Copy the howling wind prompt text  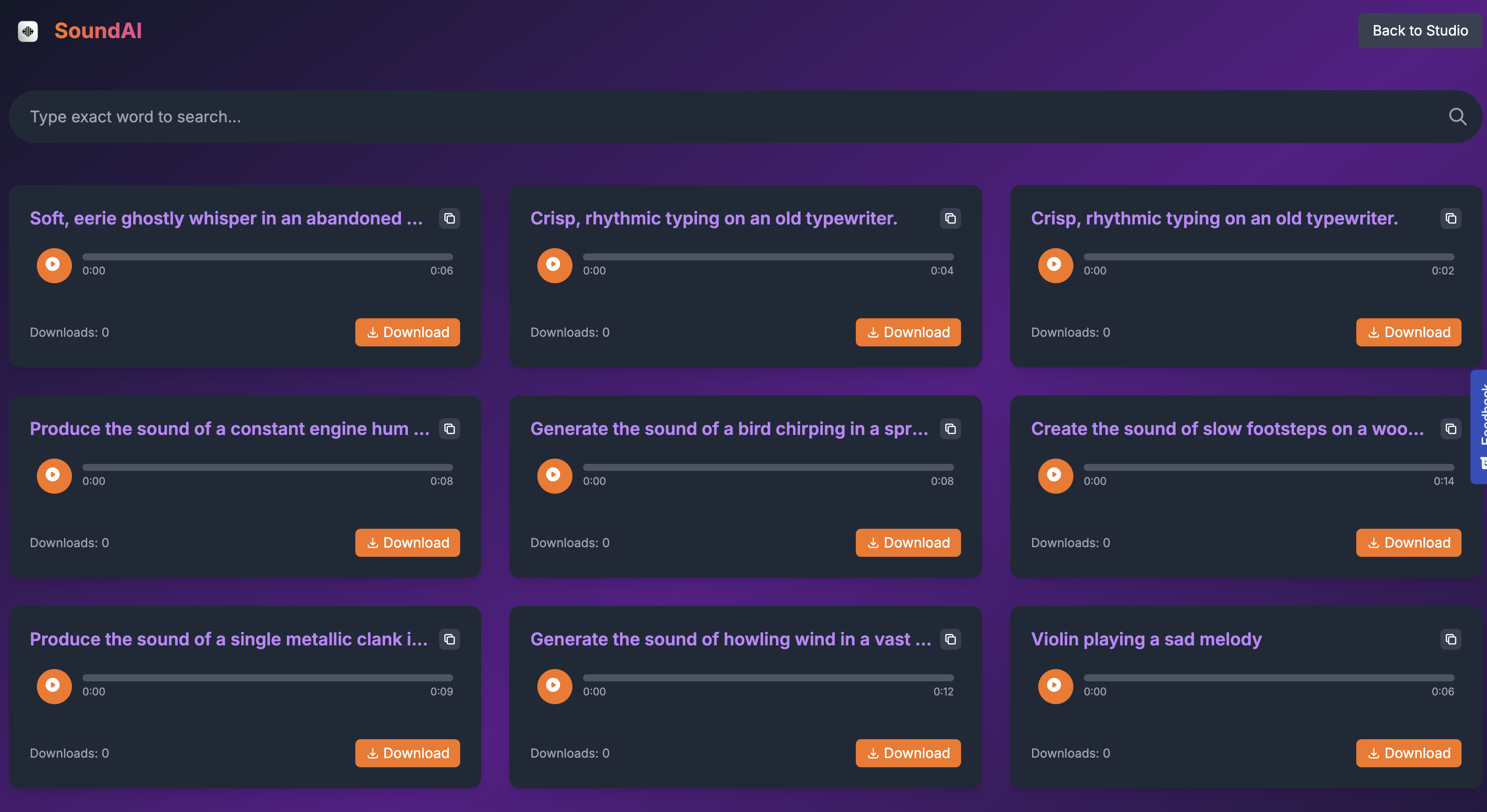click(x=950, y=639)
